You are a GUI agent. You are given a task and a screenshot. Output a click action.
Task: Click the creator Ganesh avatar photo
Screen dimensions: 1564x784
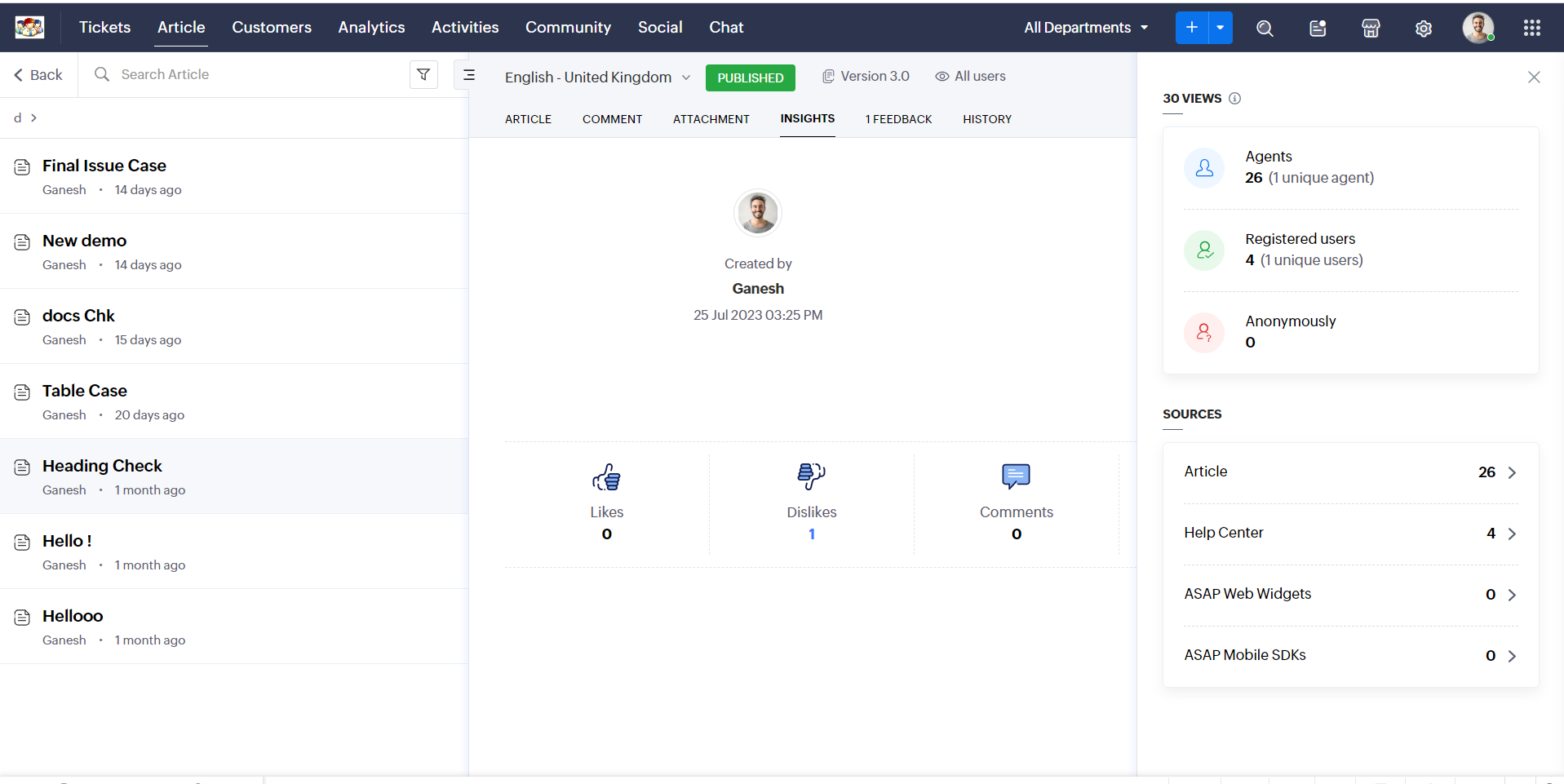(x=758, y=213)
